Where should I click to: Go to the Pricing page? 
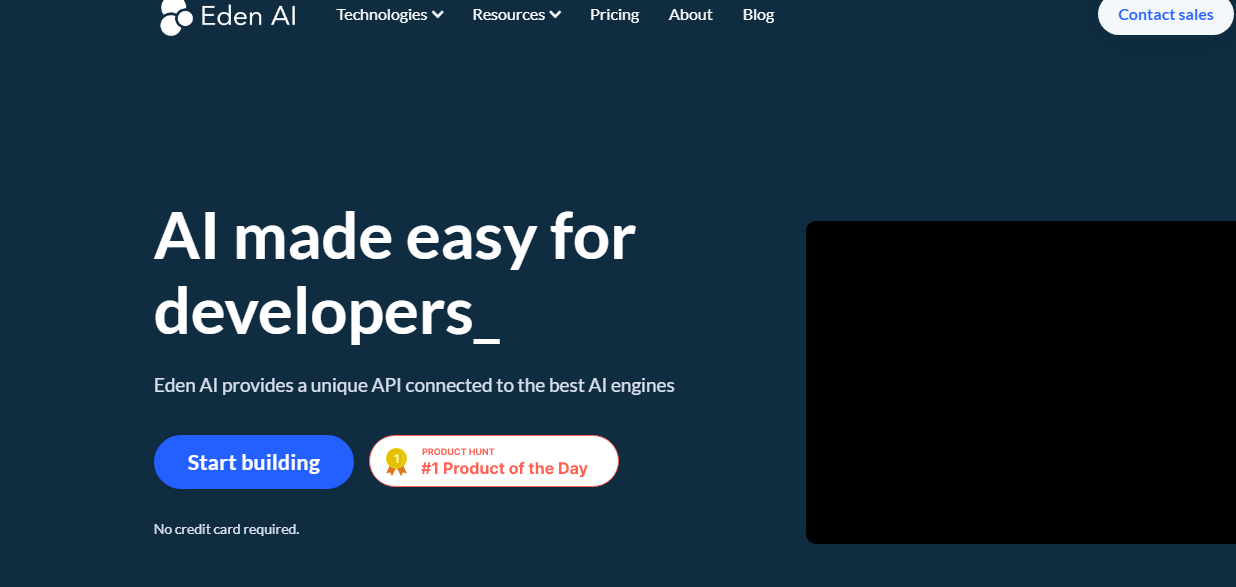(614, 15)
